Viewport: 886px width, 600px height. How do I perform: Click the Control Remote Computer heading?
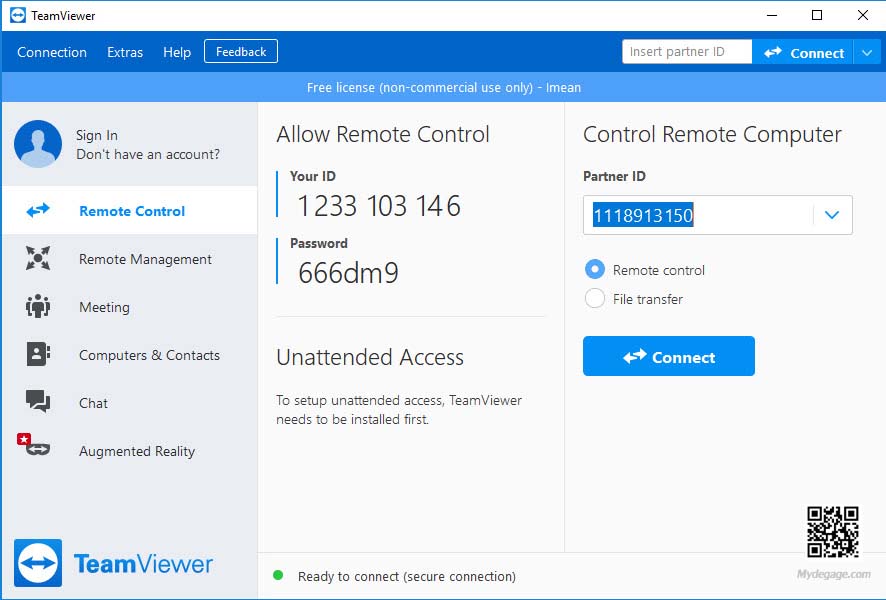click(x=712, y=134)
